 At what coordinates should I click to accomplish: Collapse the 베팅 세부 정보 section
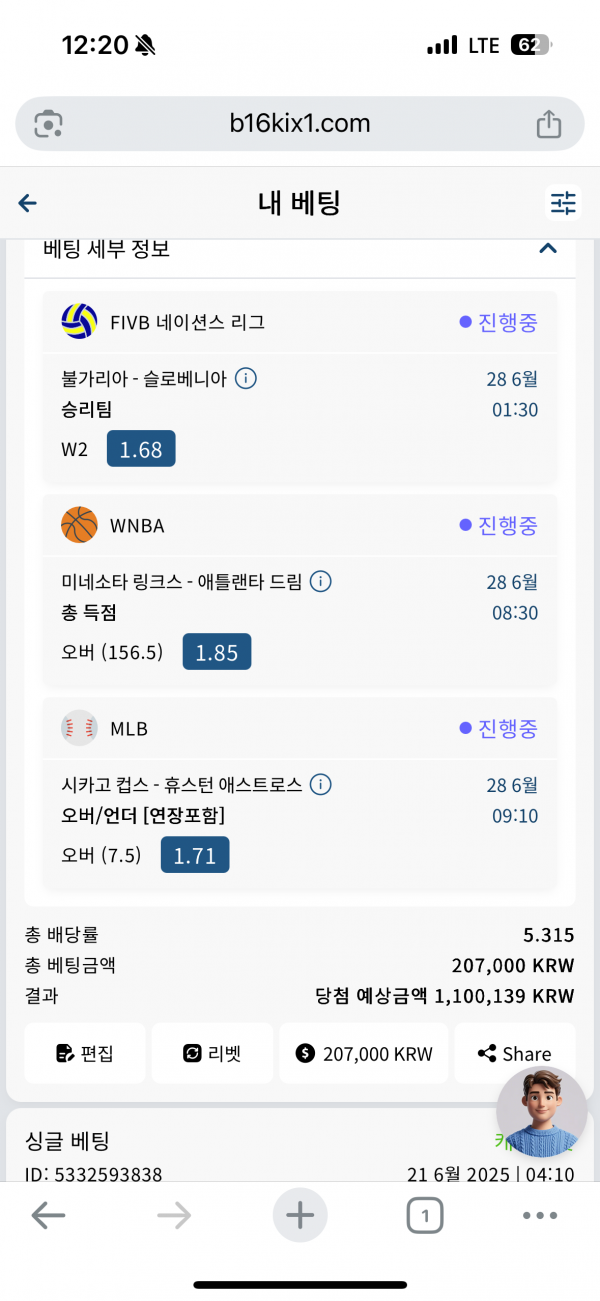547,248
